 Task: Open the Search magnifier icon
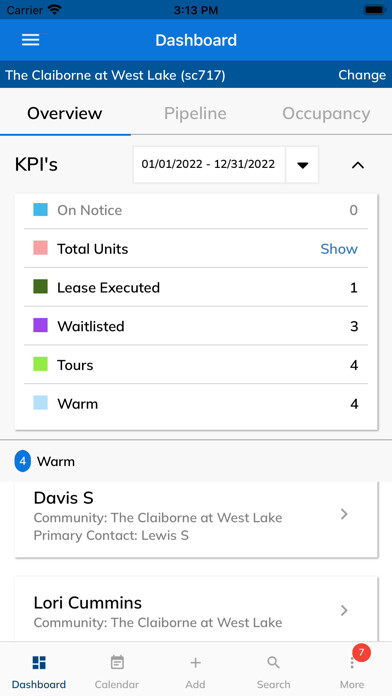(273, 663)
